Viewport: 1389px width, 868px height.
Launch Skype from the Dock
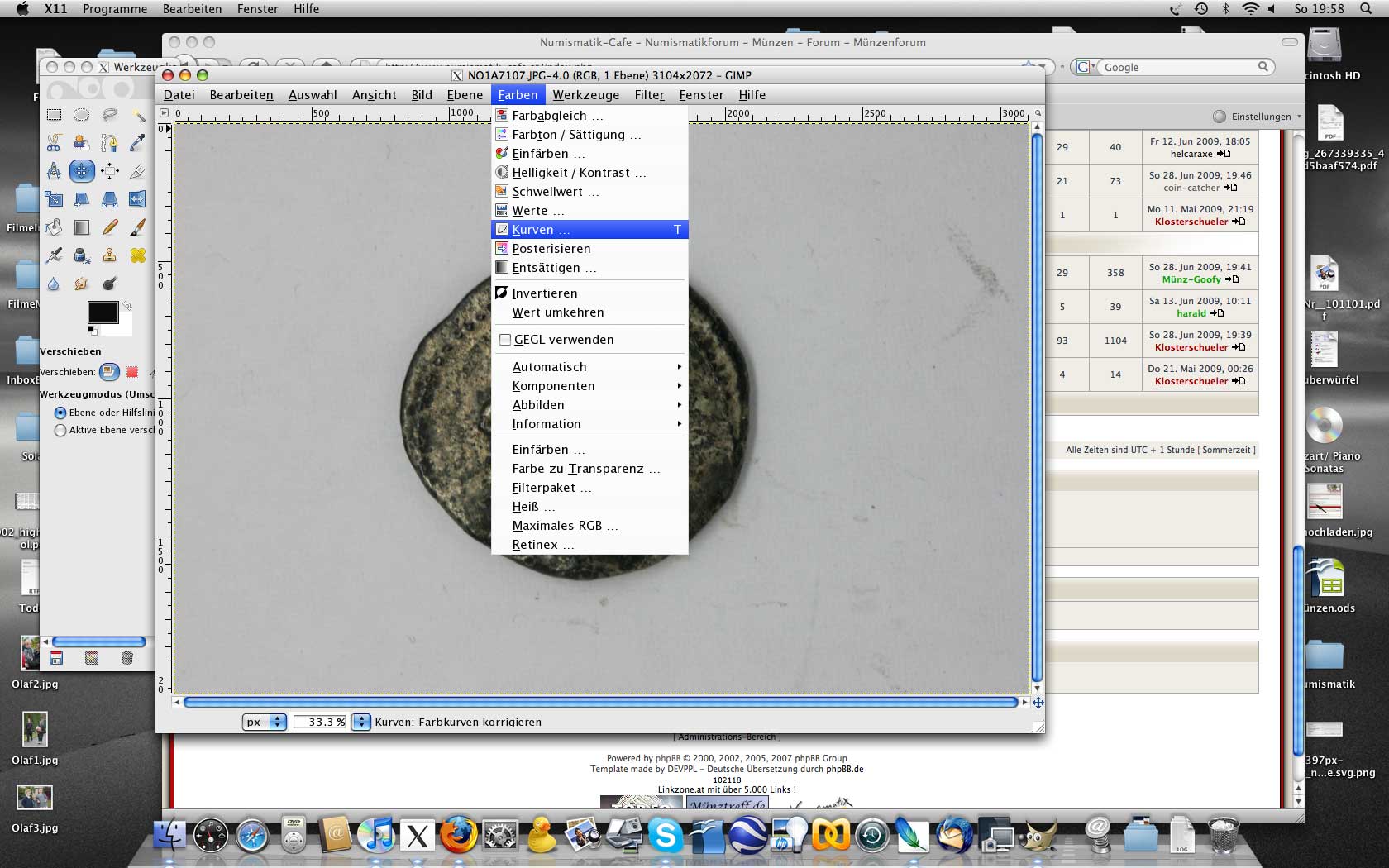[665, 836]
